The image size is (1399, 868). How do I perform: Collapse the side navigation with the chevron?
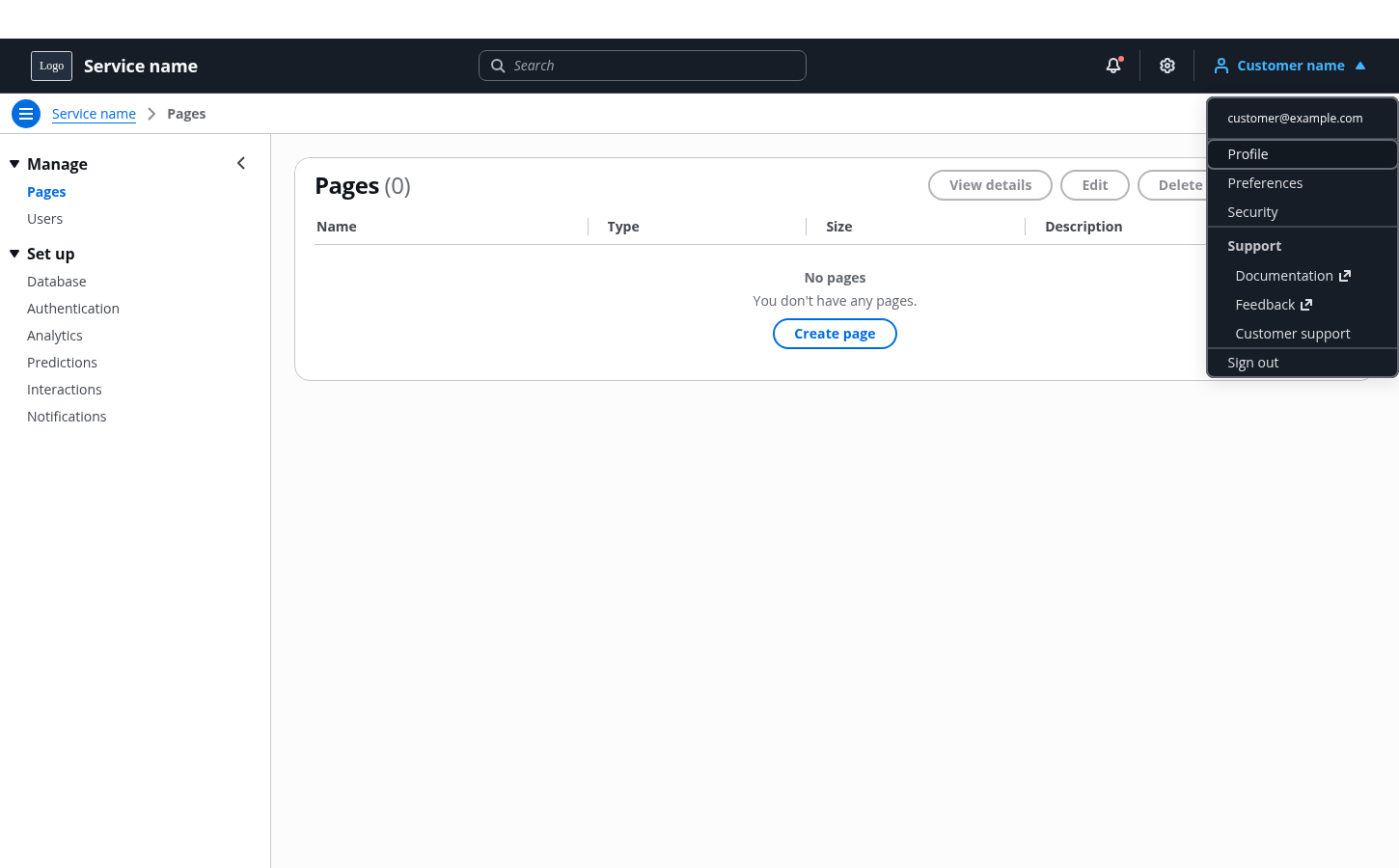[x=241, y=163]
